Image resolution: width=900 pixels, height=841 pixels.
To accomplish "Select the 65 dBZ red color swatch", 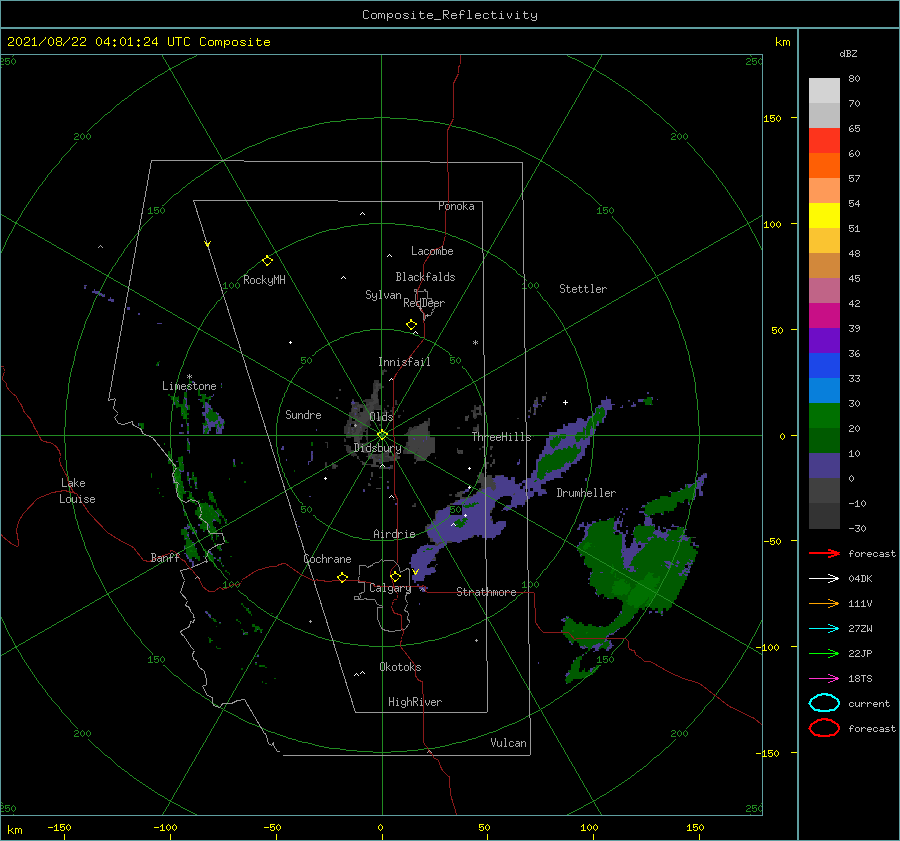I will tap(824, 141).
